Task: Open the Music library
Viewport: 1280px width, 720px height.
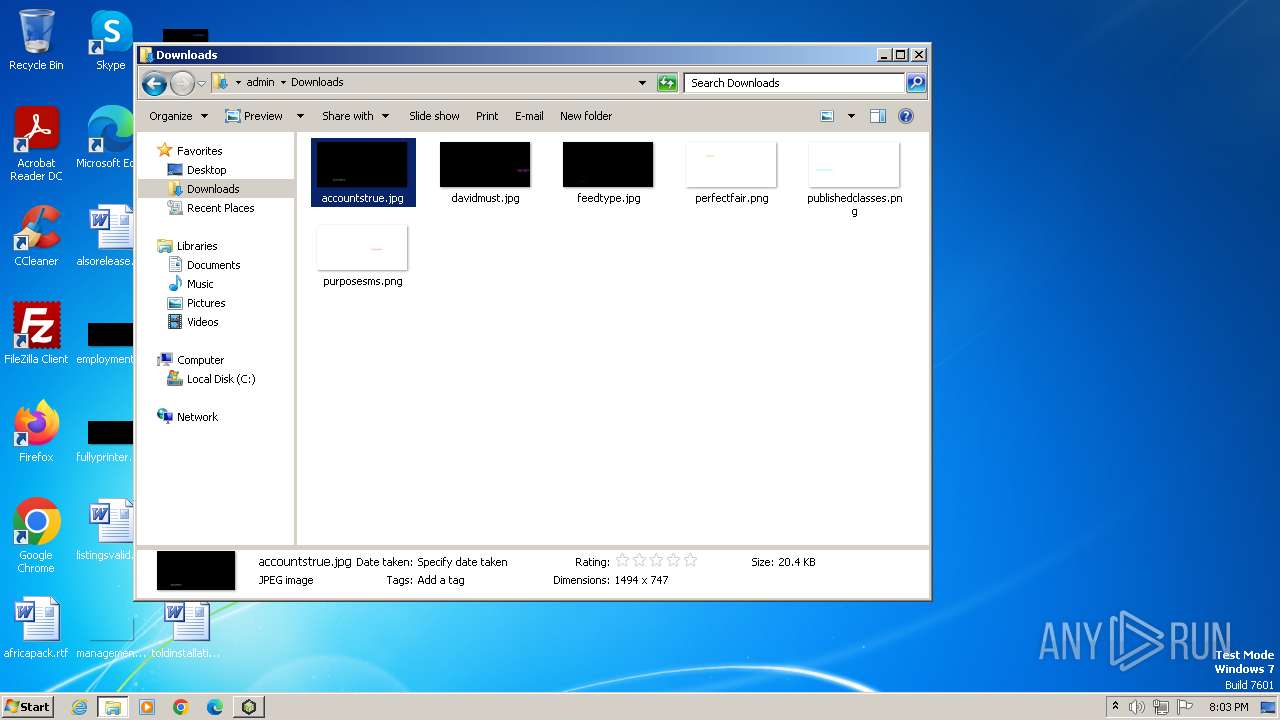Action: (x=199, y=284)
